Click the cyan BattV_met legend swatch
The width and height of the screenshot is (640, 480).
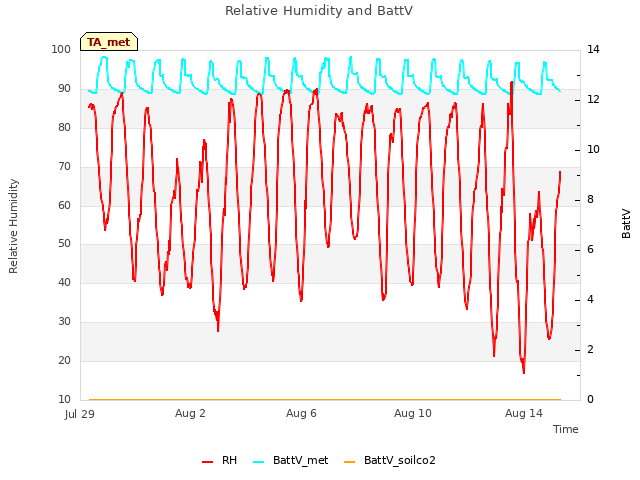click(258, 462)
